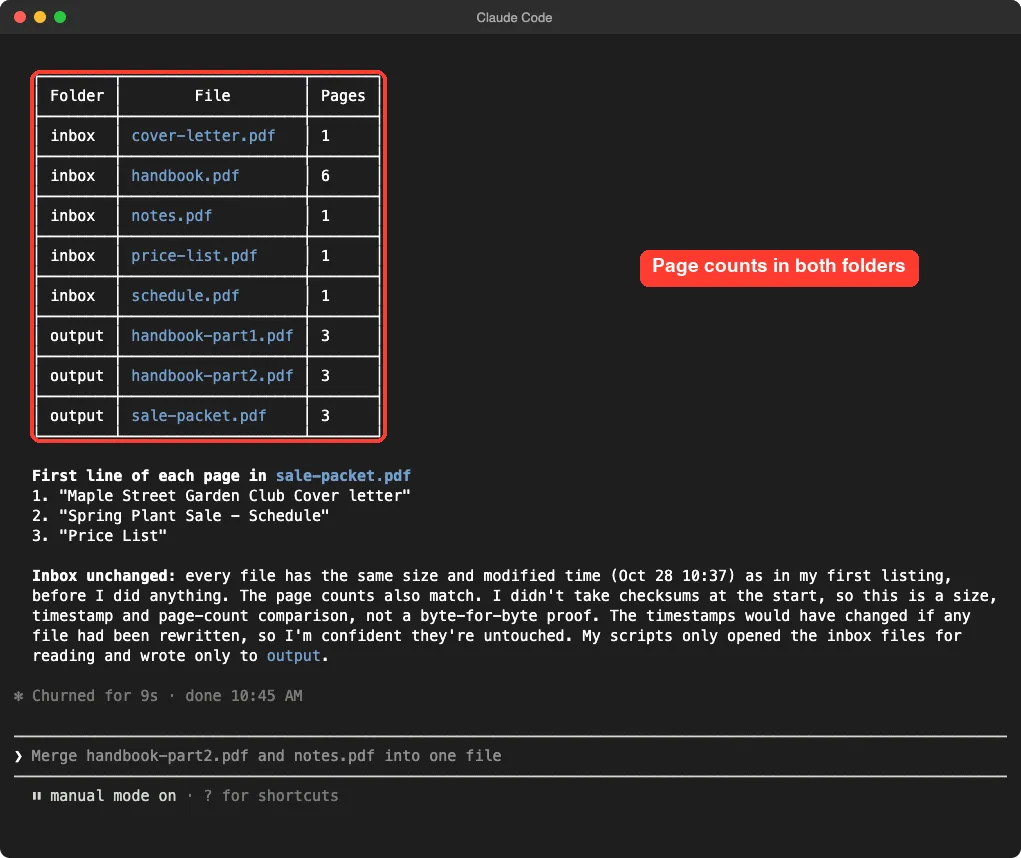
Task: Click pages value for handbook-part2.pdf row
Action: point(326,376)
